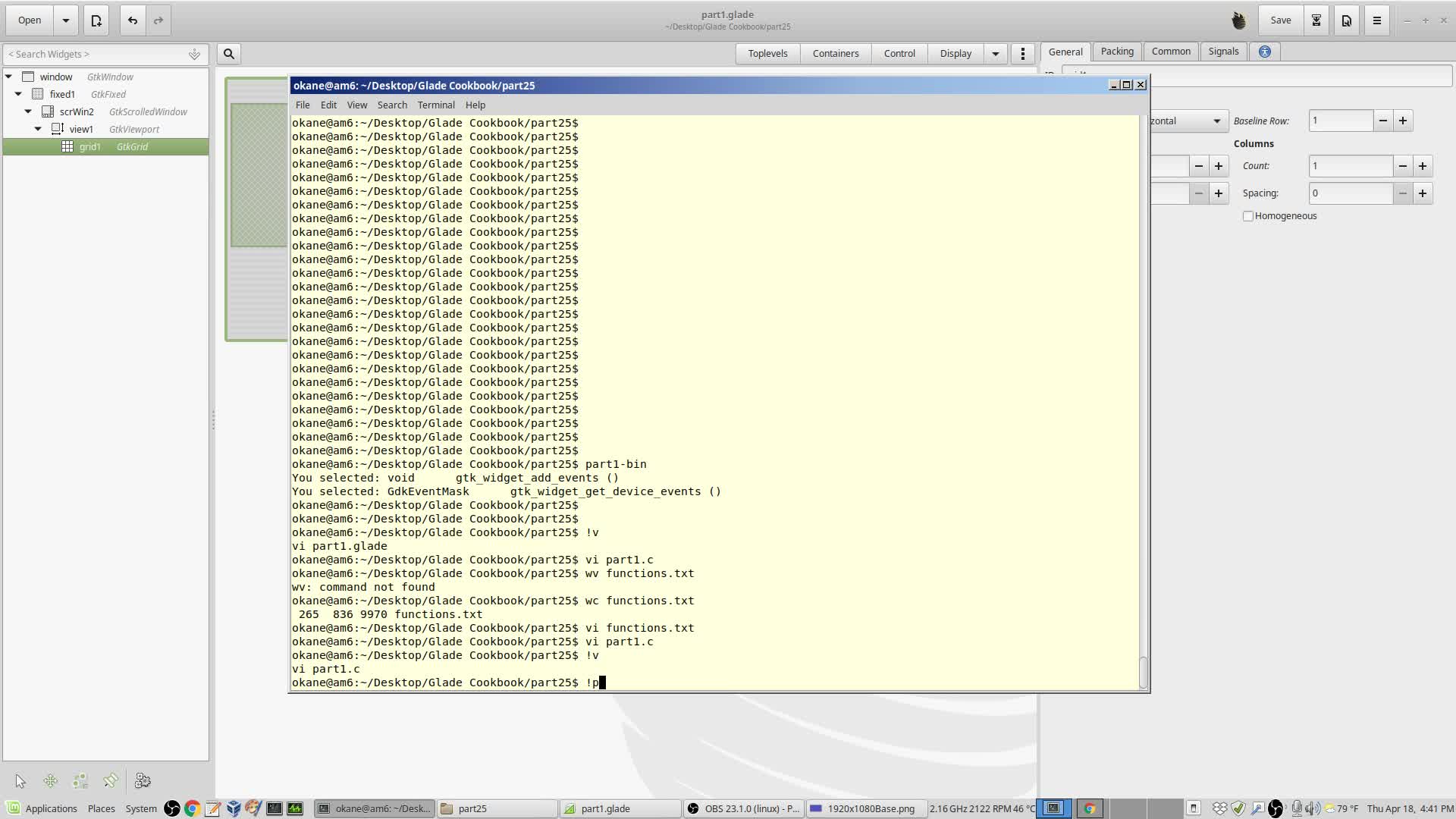Toggle the Homogeneous columns checkbox
The height and width of the screenshot is (819, 1456).
(x=1248, y=216)
